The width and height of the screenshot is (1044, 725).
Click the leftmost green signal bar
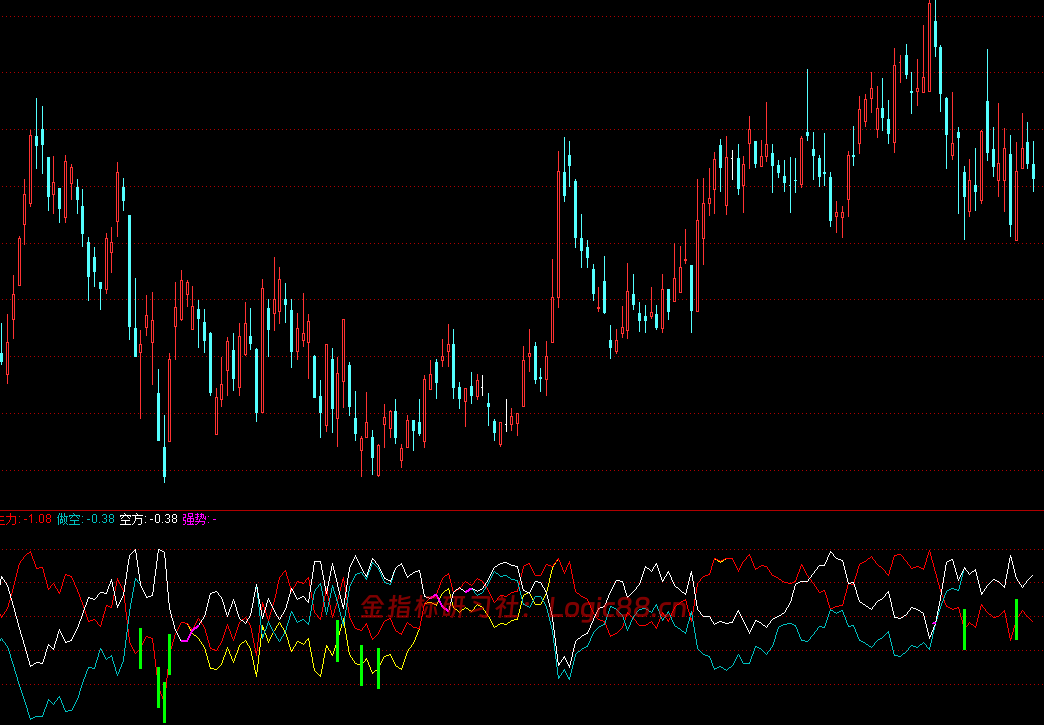tap(140, 648)
